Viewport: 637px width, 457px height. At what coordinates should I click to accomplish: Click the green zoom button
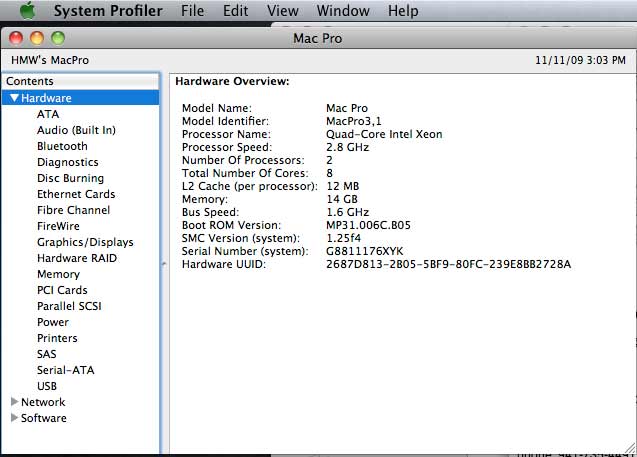(58, 38)
